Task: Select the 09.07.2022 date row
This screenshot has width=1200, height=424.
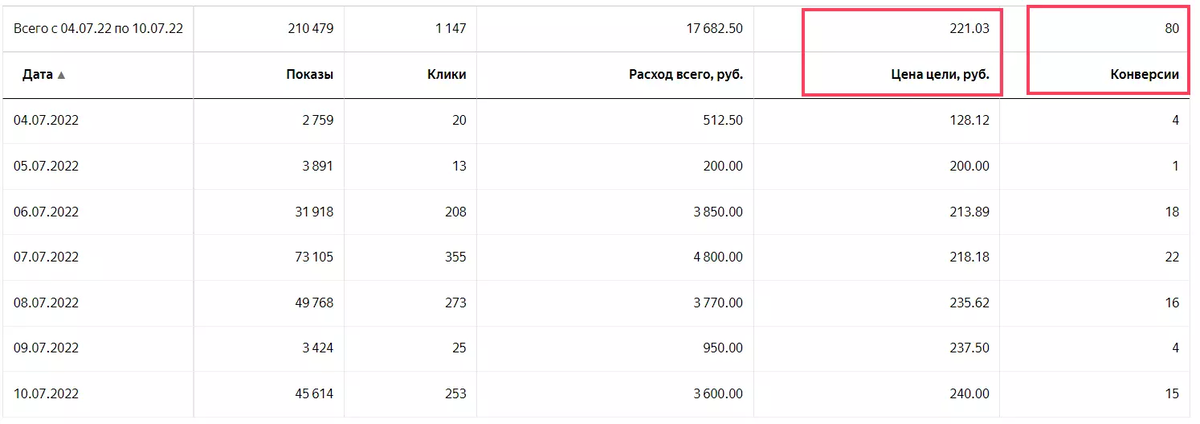Action: [599, 348]
